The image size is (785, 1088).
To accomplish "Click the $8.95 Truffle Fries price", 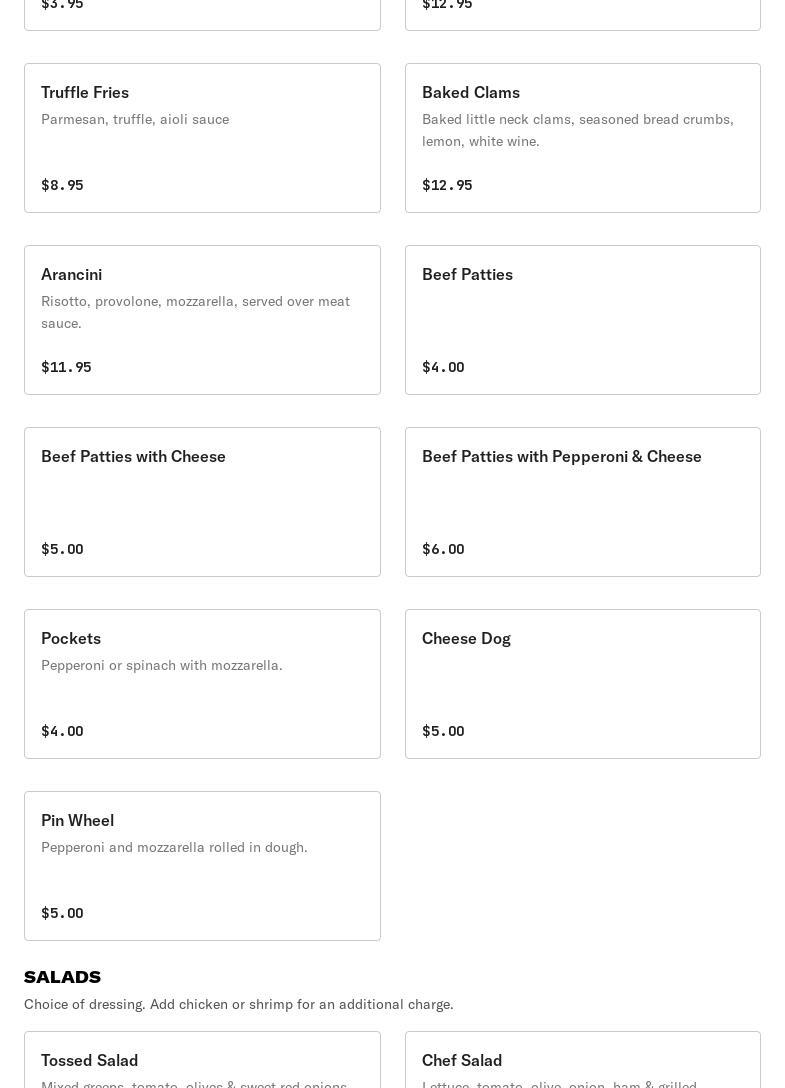I will (x=62, y=185).
